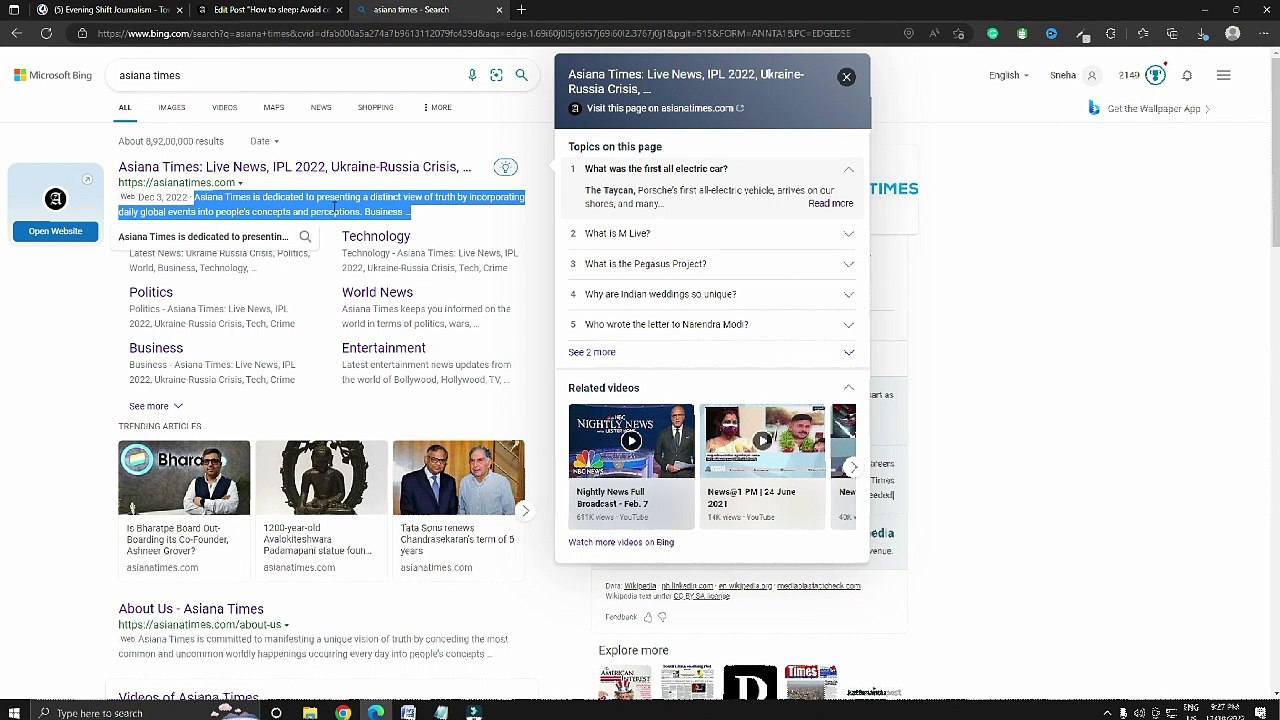Like the knowledge panel with thumbs up
Viewport: 1280px width, 720px height.
tap(648, 617)
